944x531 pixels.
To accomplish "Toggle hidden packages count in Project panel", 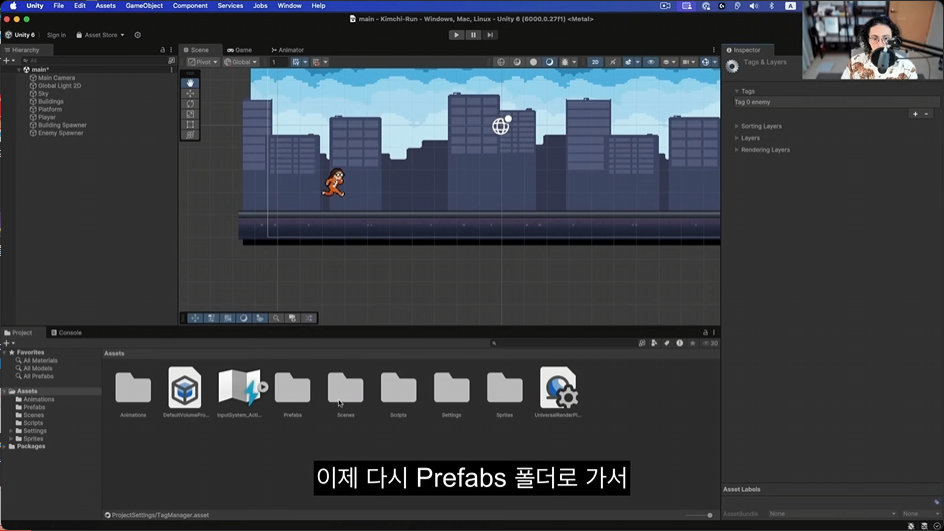I will [710, 343].
